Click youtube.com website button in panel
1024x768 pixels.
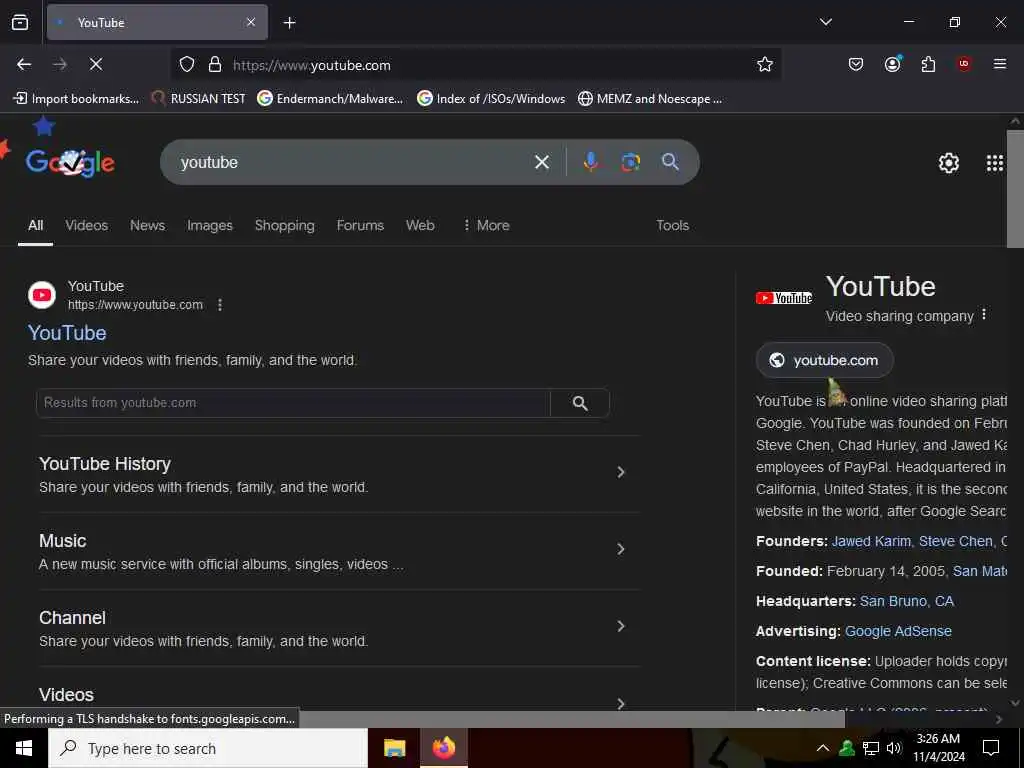(x=824, y=360)
